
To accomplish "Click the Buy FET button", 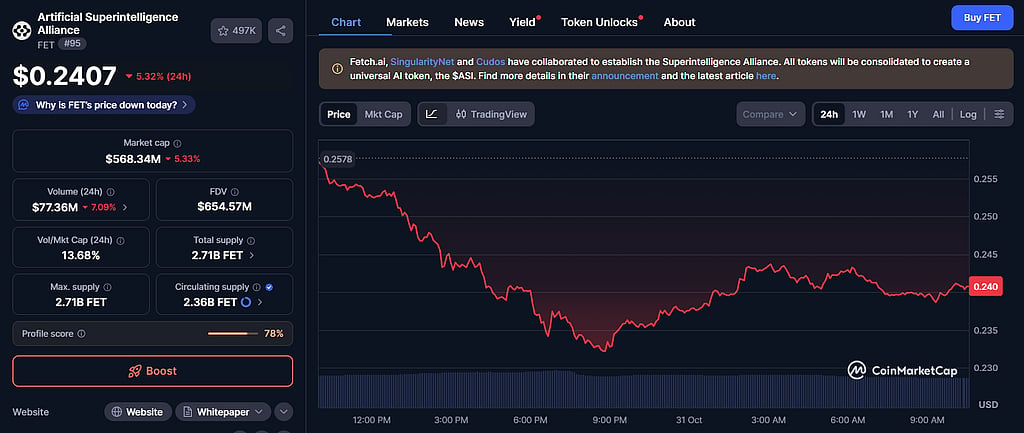I will [982, 18].
